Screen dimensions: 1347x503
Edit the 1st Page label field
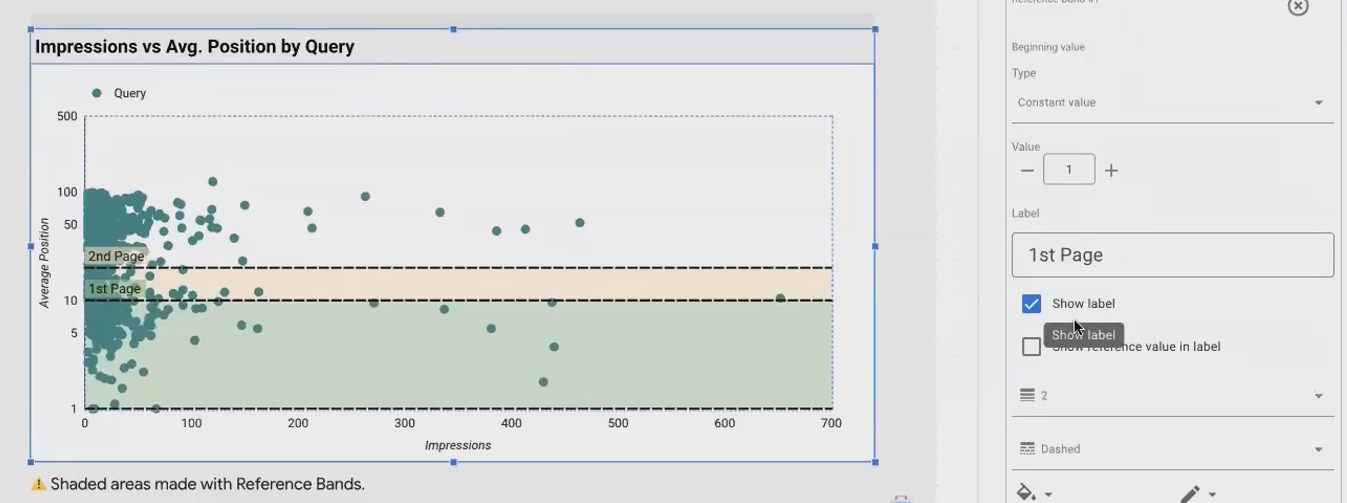click(x=1172, y=255)
